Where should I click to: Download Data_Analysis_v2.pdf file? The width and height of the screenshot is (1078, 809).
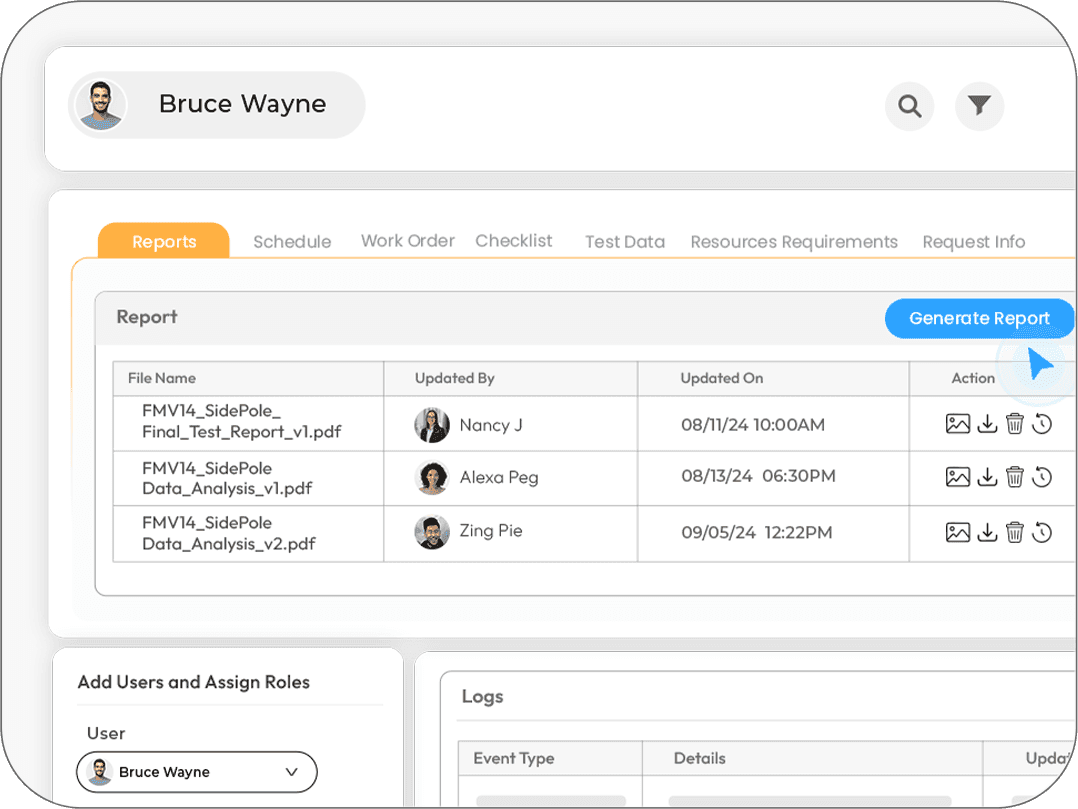pyautogui.click(x=987, y=532)
